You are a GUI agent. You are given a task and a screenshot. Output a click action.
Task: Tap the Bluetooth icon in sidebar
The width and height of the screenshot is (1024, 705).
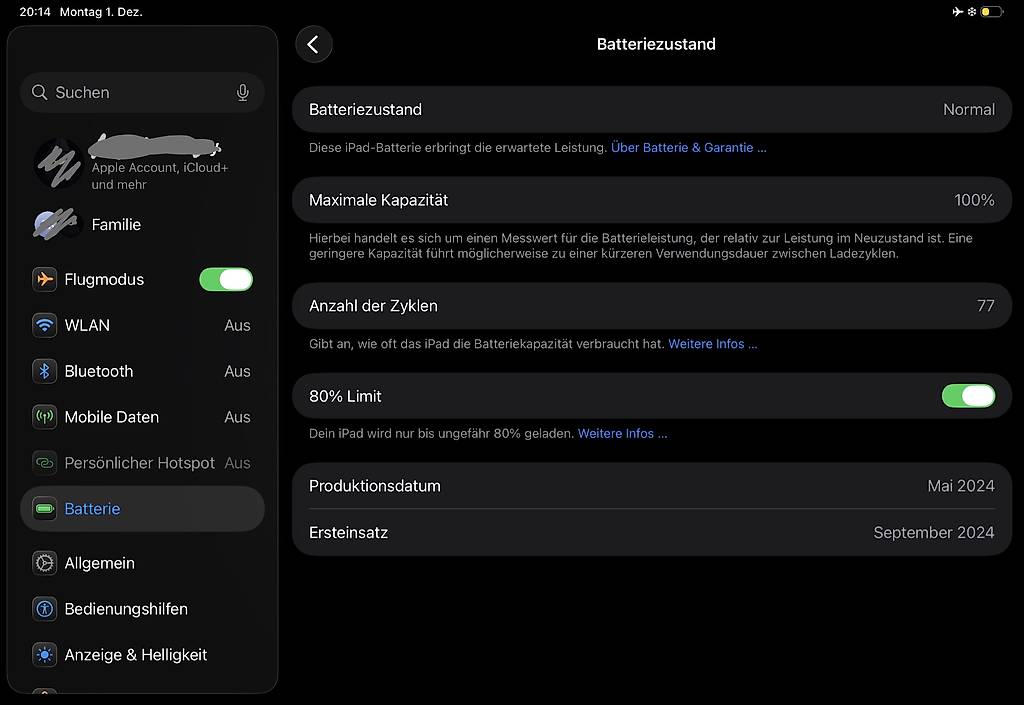[x=44, y=371]
